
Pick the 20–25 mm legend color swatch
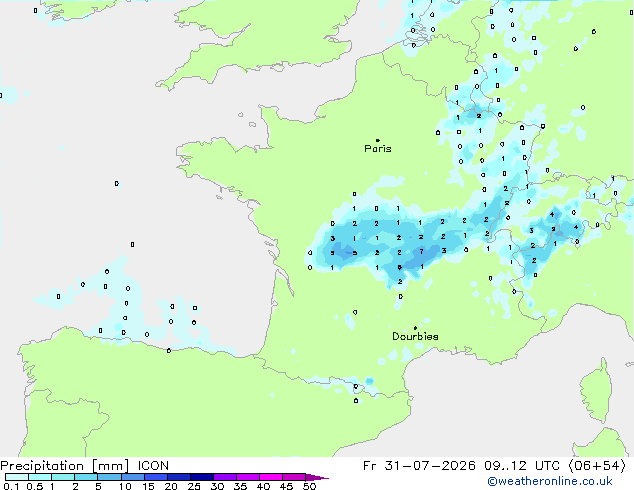[x=178, y=477]
